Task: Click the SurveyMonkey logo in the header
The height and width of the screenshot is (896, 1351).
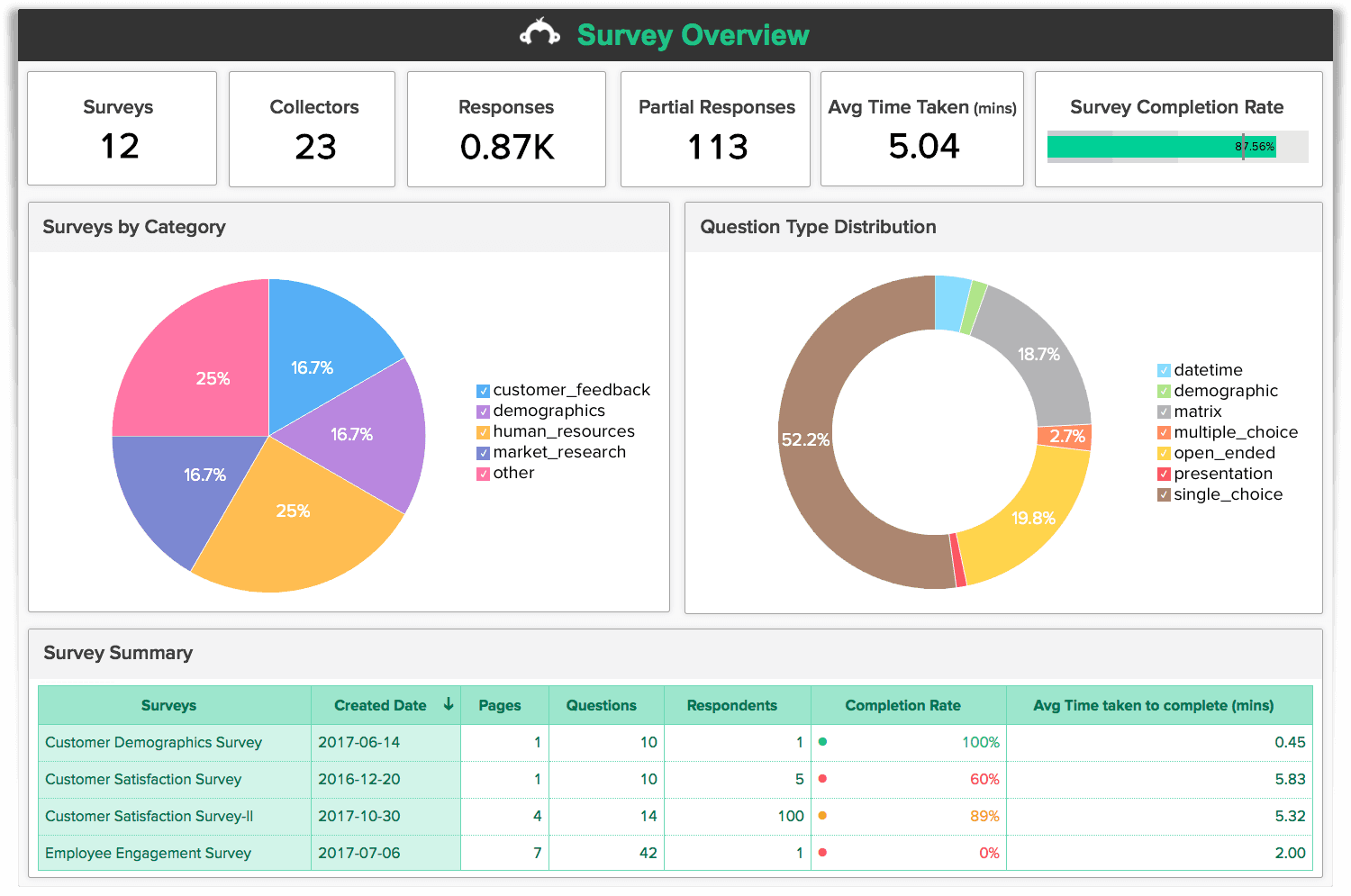Action: (540, 33)
